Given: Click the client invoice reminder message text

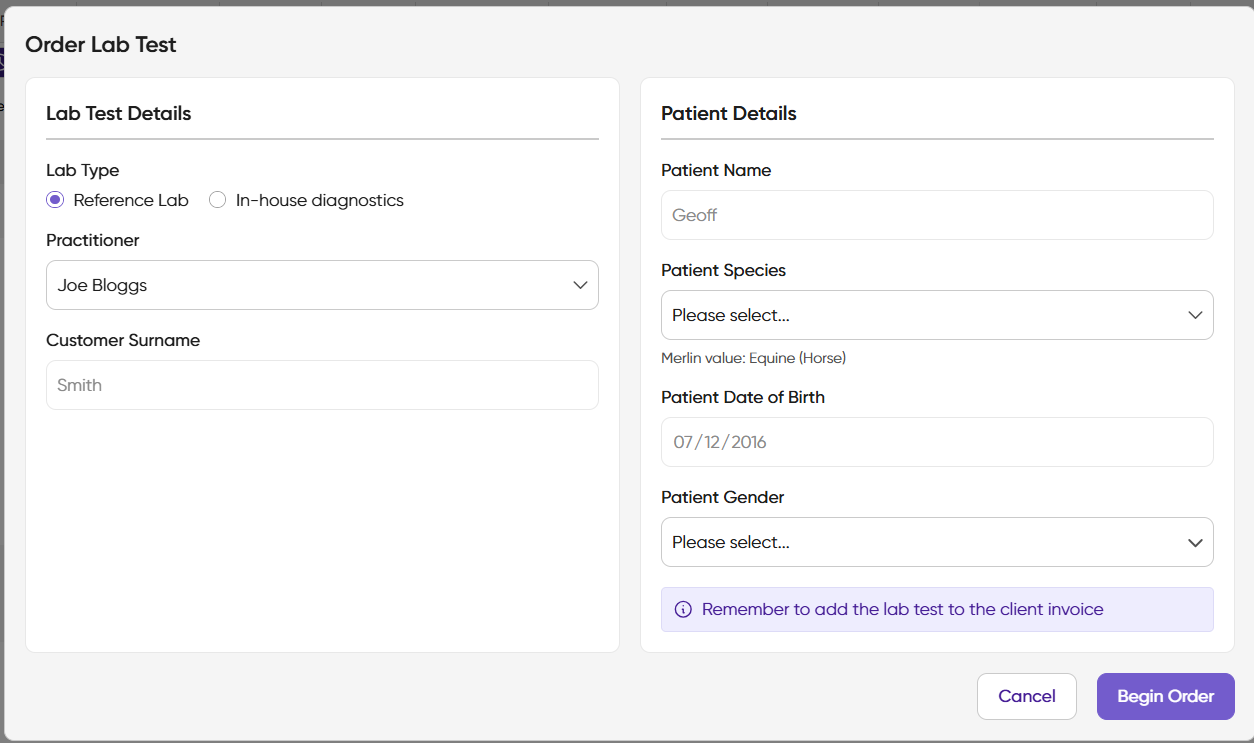Looking at the screenshot, I should 902,609.
